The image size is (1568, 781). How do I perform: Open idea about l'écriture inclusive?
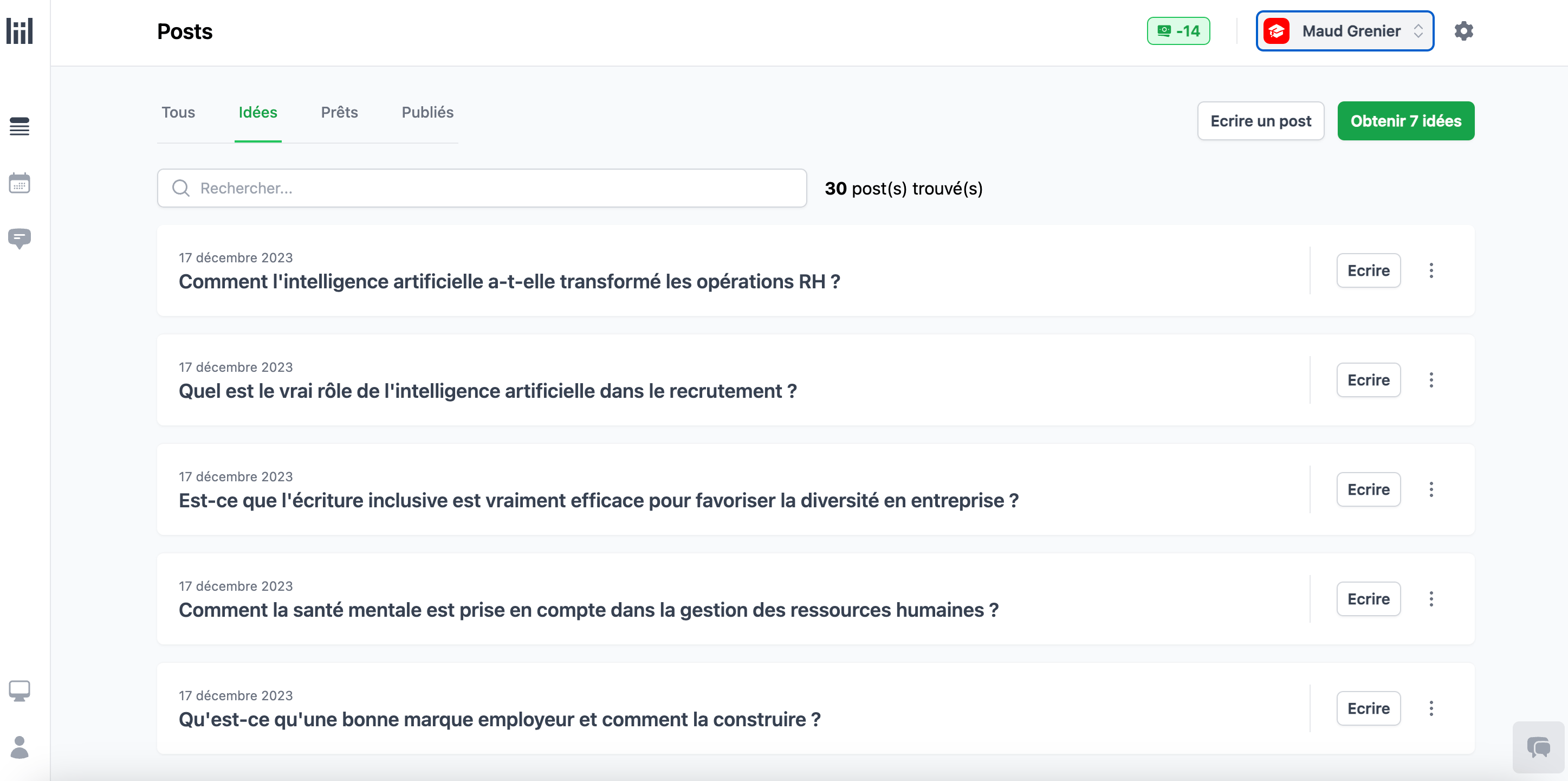click(x=598, y=501)
